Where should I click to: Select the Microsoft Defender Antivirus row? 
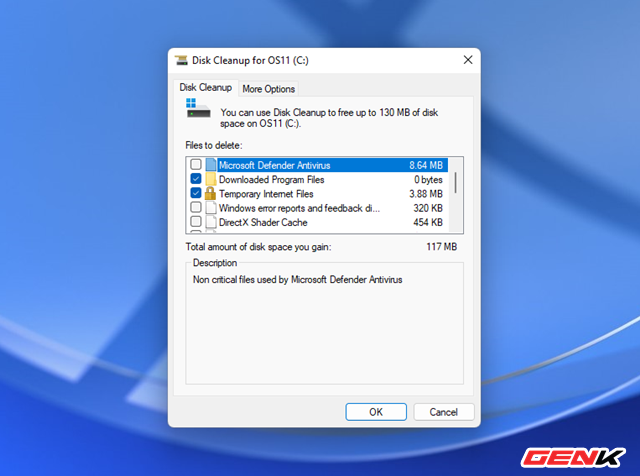[318, 165]
